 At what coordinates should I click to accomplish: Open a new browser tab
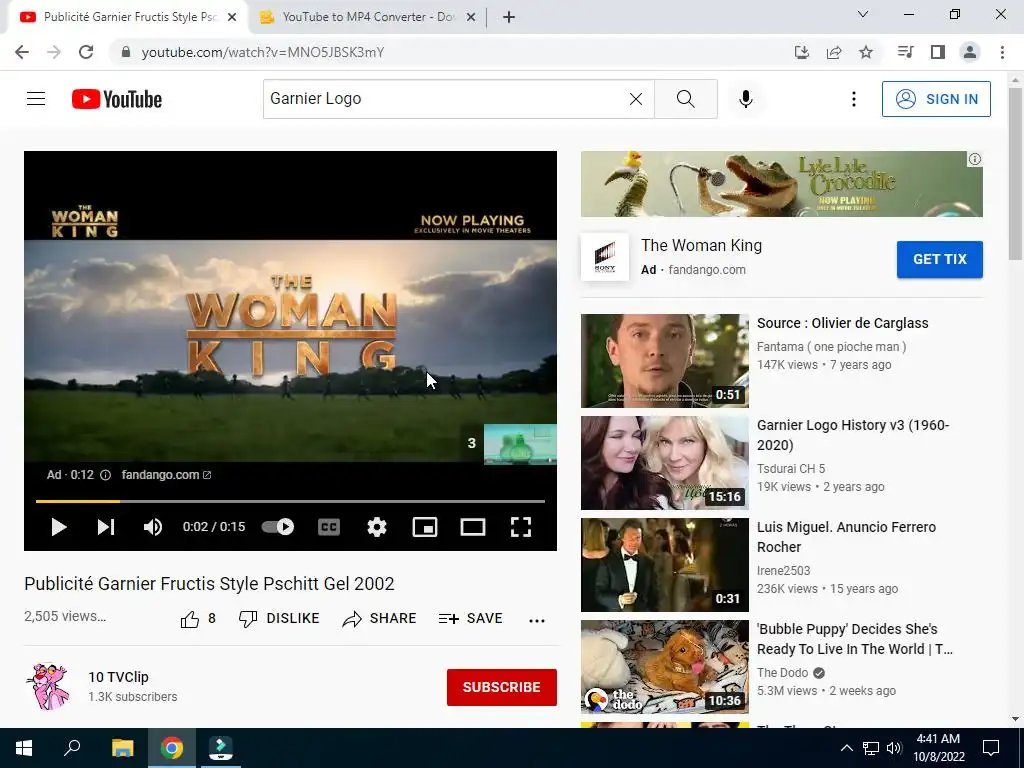pos(509,18)
